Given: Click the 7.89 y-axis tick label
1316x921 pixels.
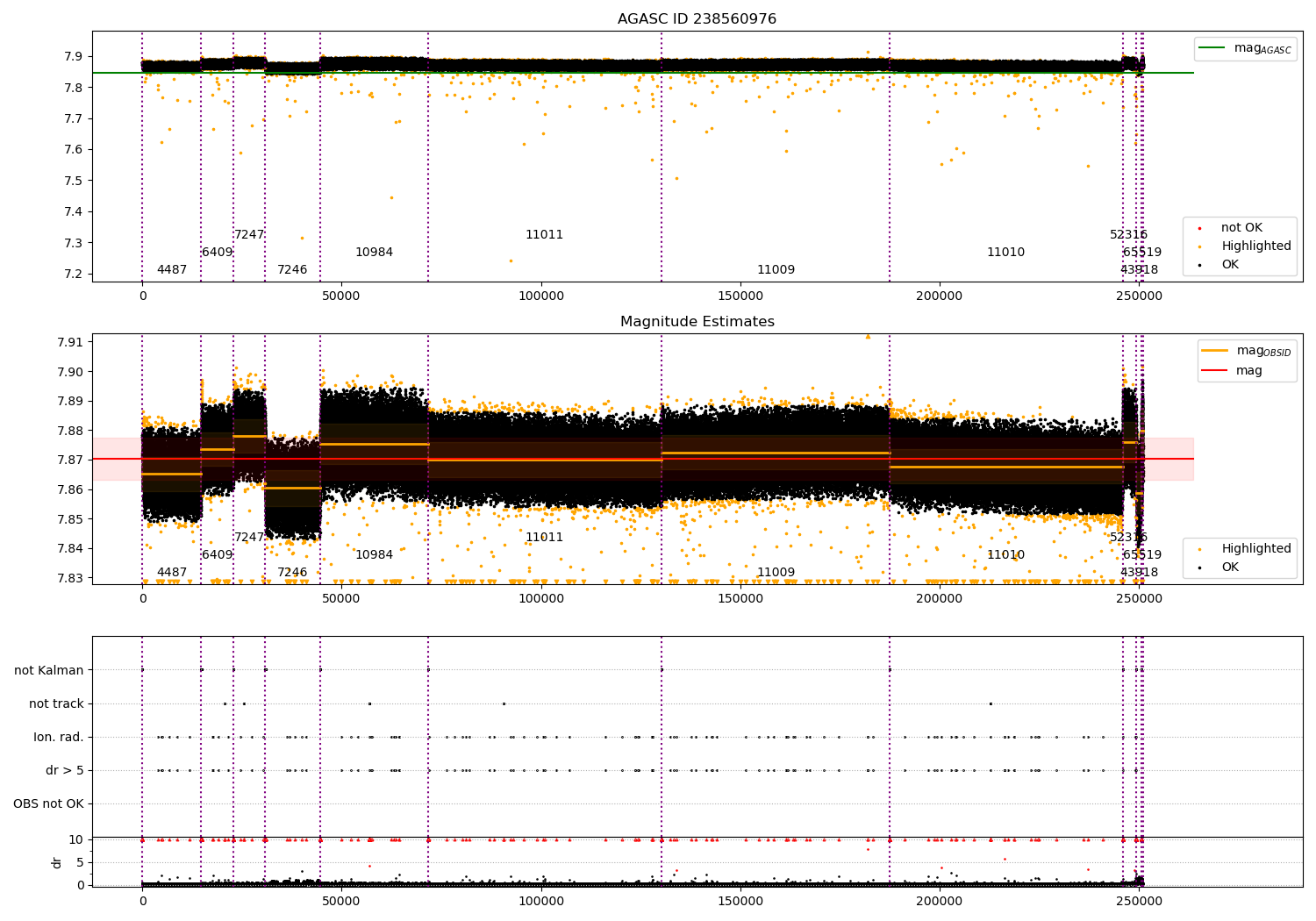Looking at the screenshot, I should pos(69,402).
